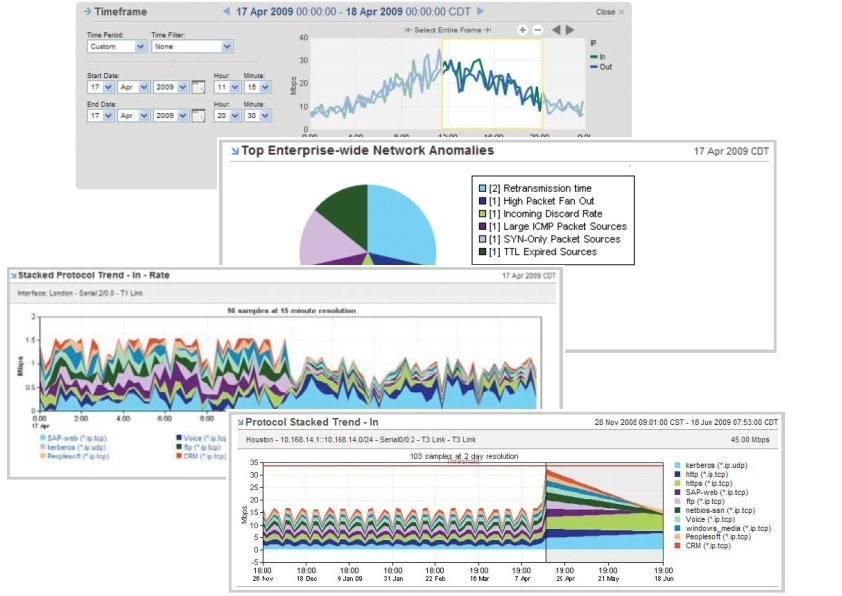Click the 103 samples at 2 day resolution label
Viewport: 842px width, 596px height.
(464, 456)
